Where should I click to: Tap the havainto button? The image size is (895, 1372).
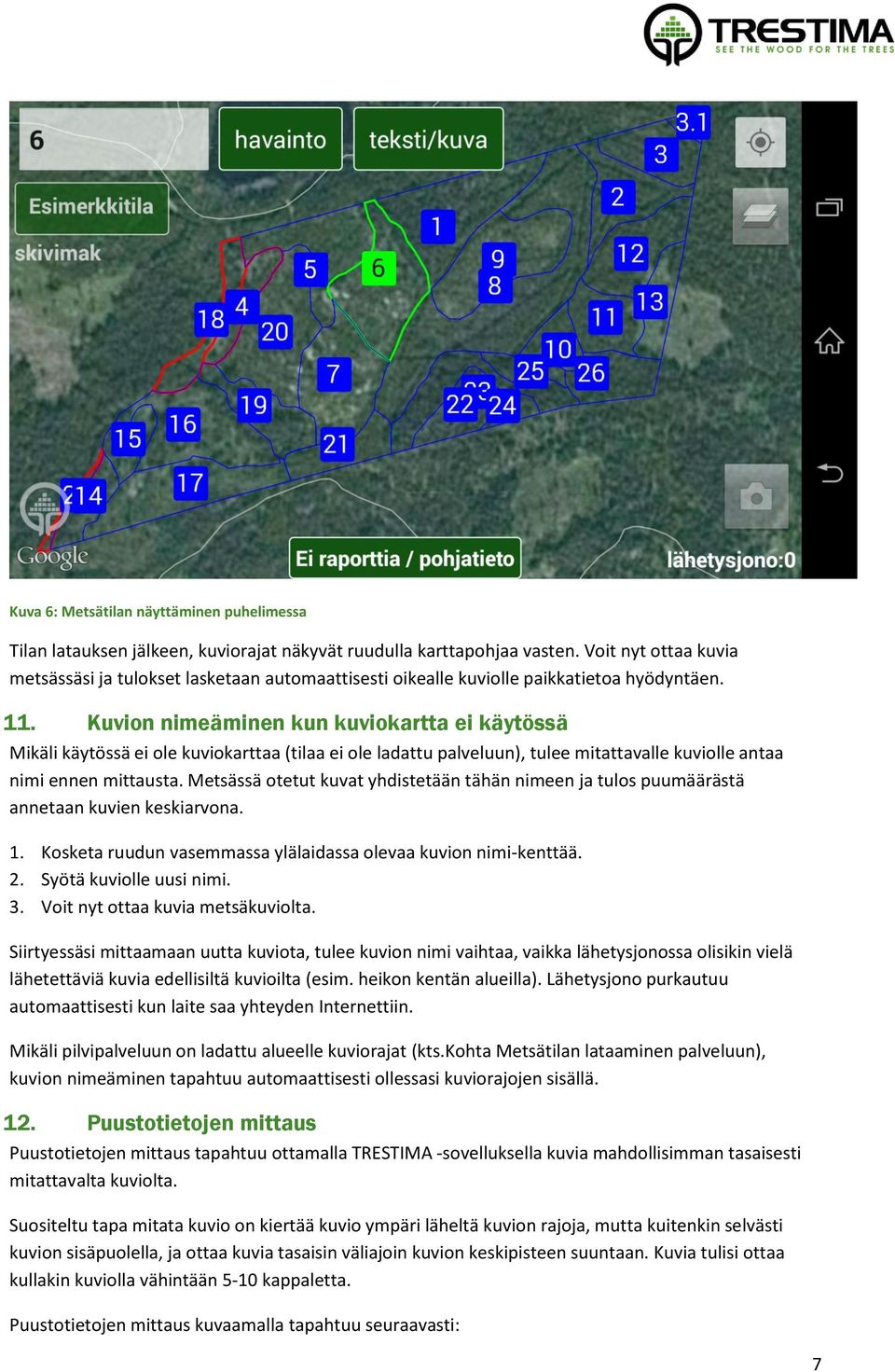pos(280,139)
